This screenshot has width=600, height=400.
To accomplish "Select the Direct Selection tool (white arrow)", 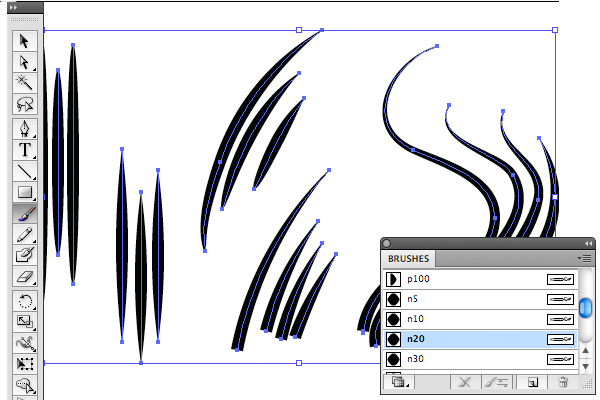I will [x=25, y=62].
